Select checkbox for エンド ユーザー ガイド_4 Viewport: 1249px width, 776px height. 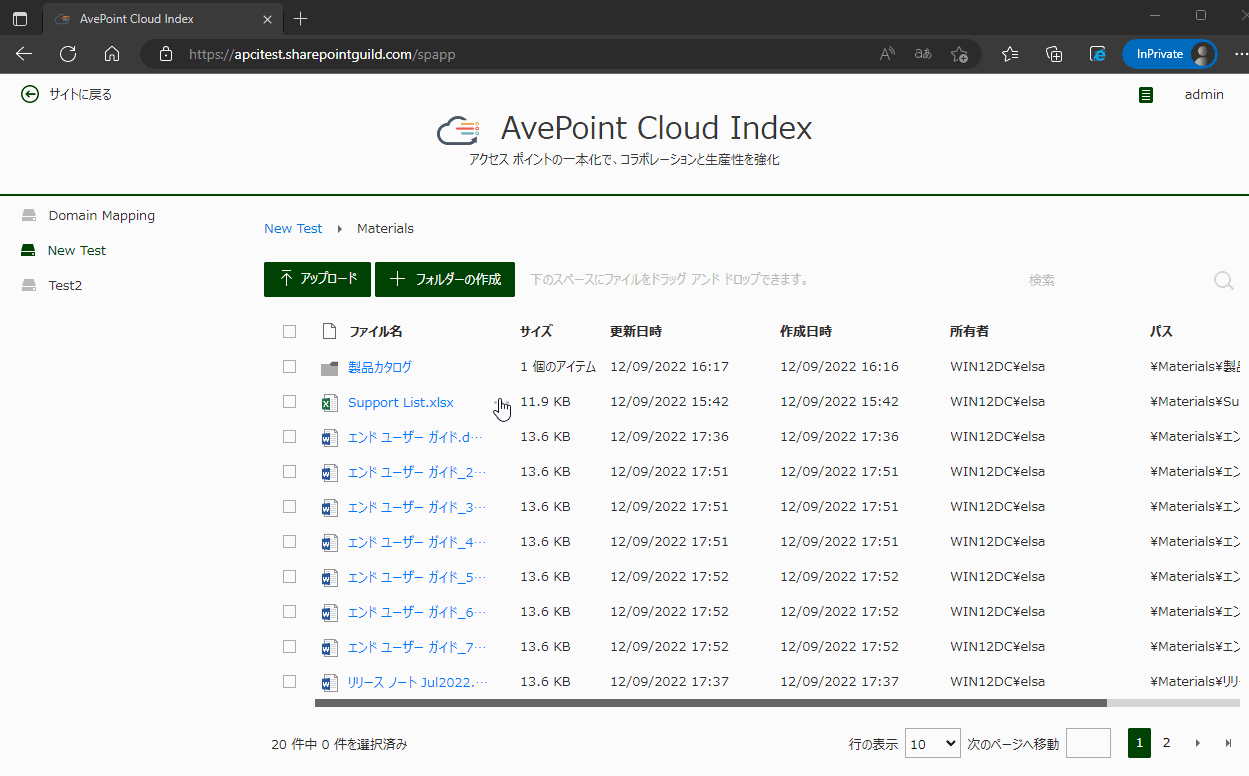click(290, 541)
